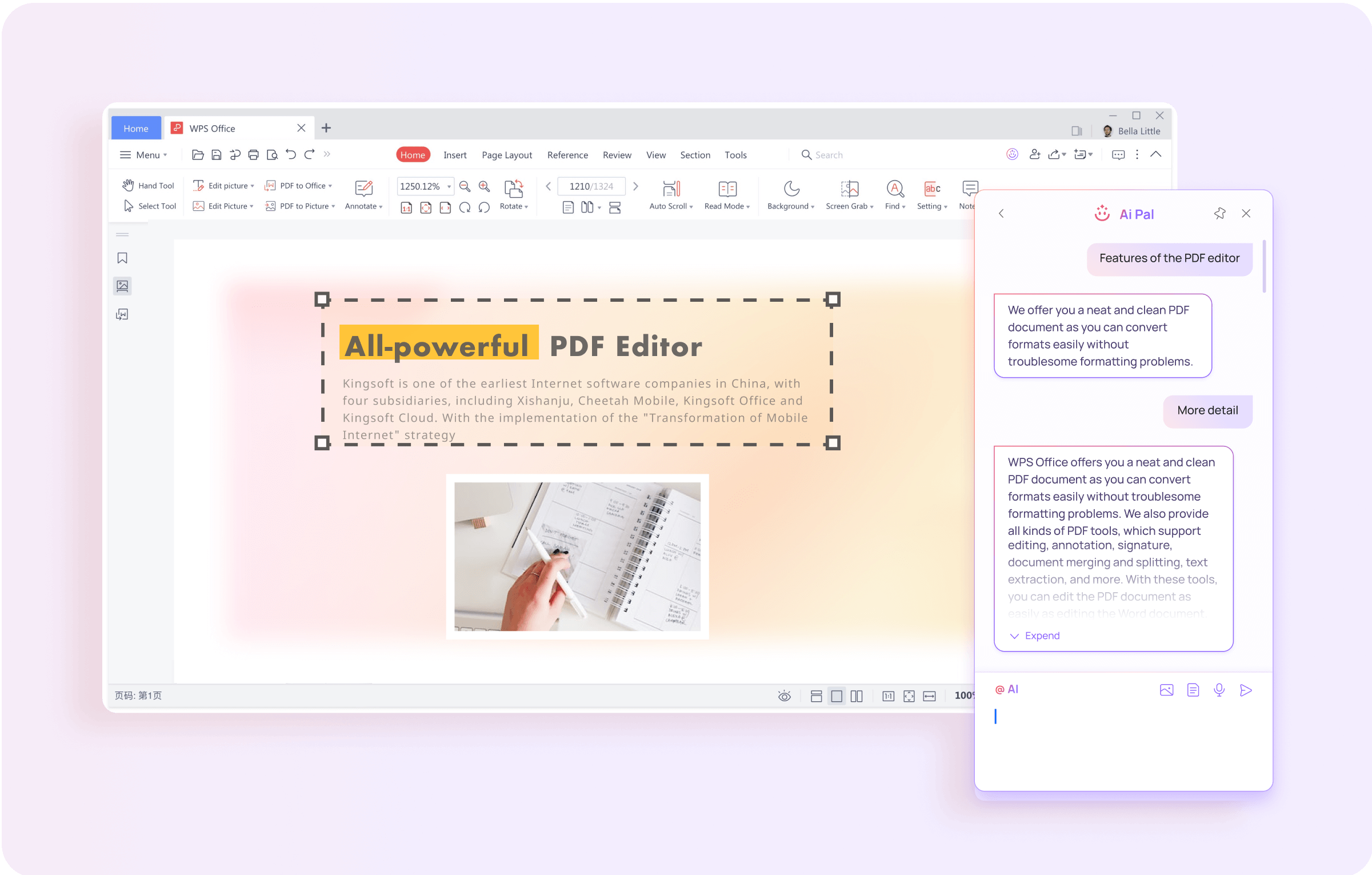Open the Reference tab
Viewport: 1372px width, 875px height.
click(567, 155)
